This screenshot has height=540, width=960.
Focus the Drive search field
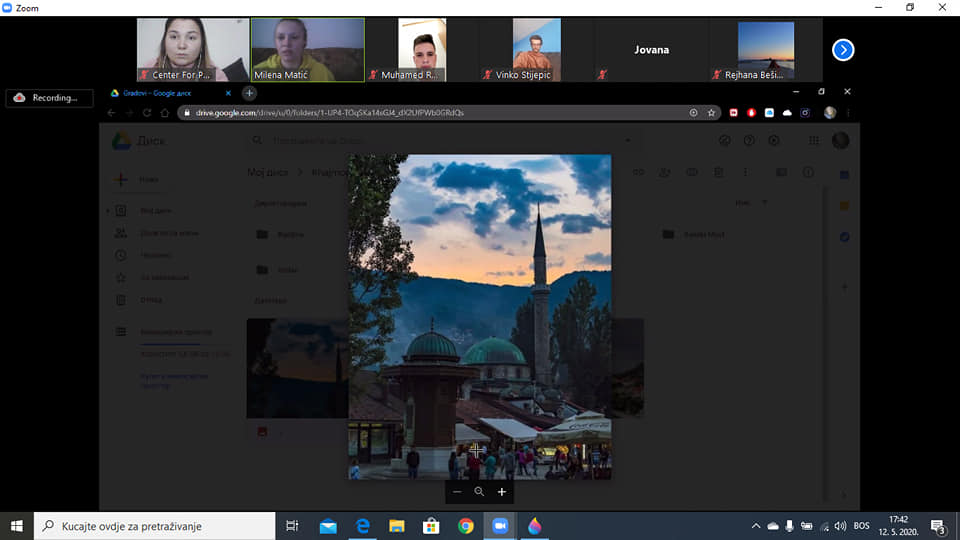[447, 141]
